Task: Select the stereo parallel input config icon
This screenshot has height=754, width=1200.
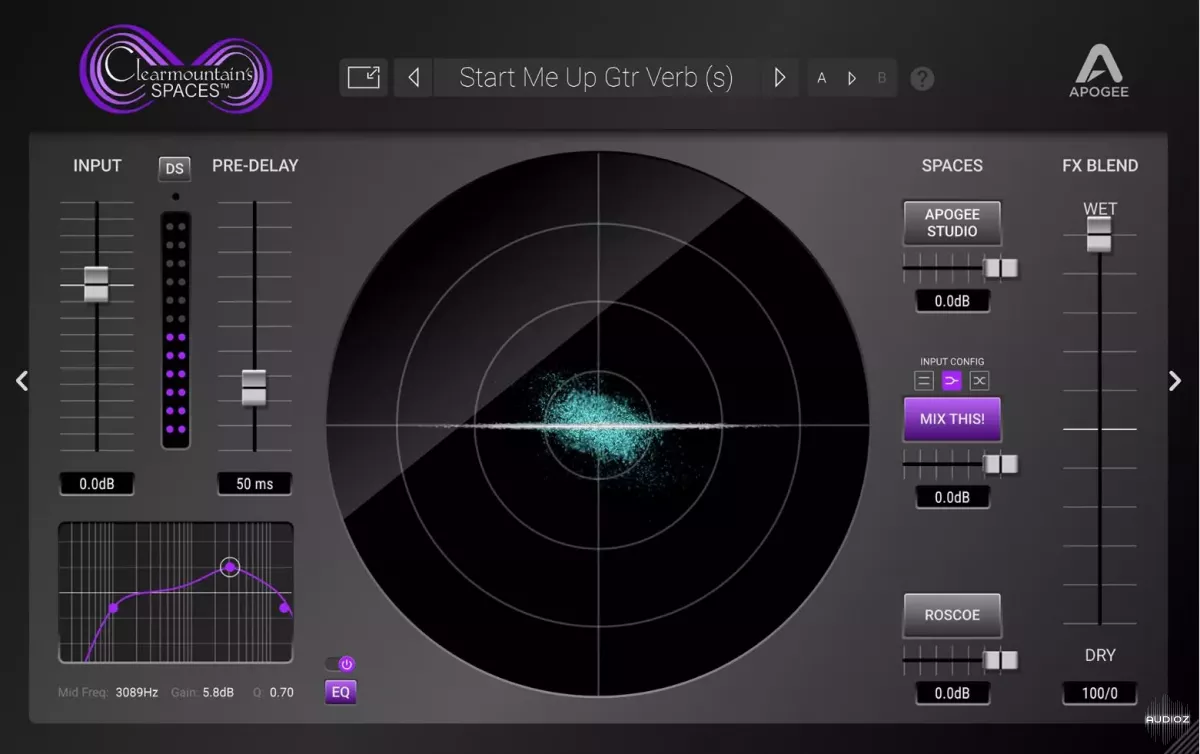Action: click(x=924, y=381)
